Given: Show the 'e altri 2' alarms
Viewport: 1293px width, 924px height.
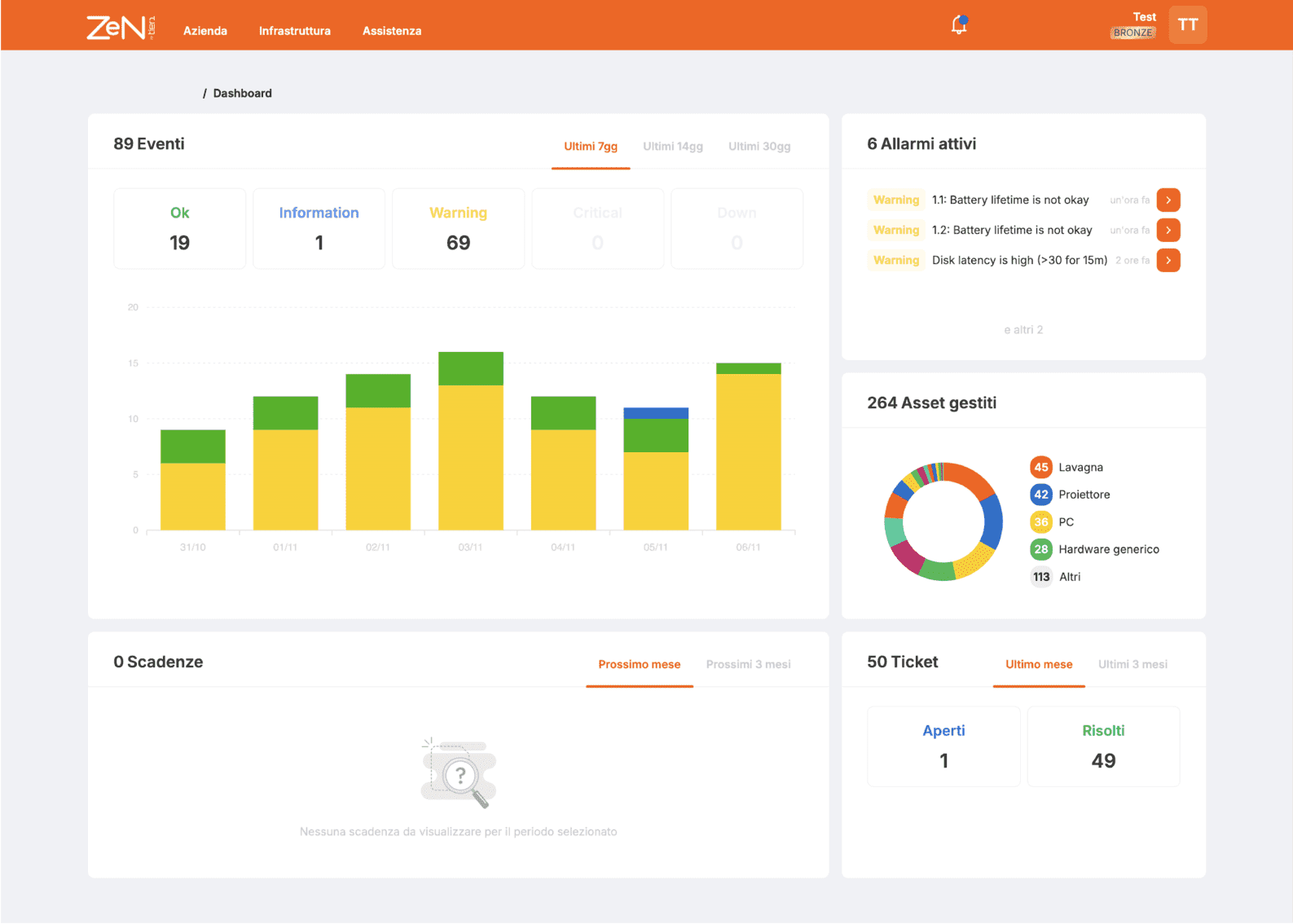Looking at the screenshot, I should click(x=1023, y=330).
